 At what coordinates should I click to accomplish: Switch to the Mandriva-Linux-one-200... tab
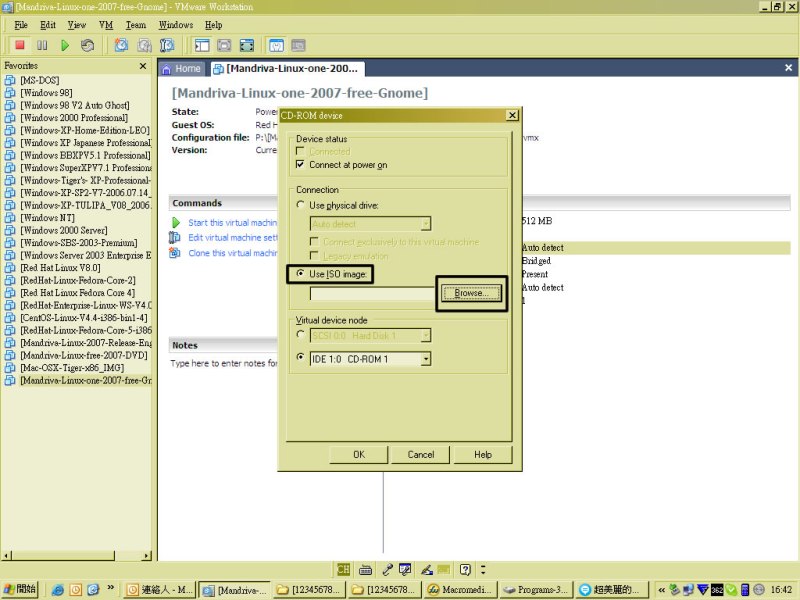(287, 69)
